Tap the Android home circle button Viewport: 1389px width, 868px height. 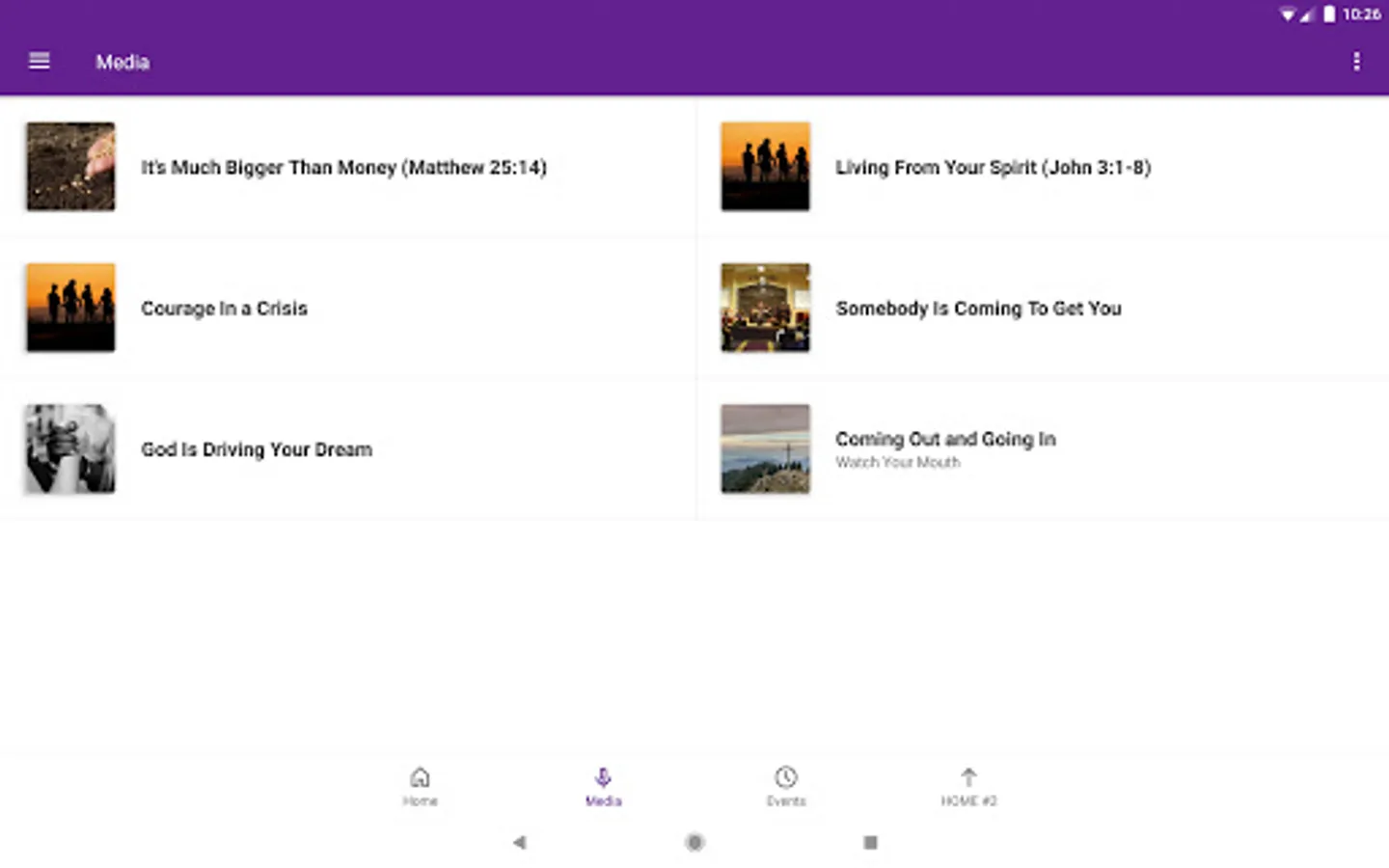pyautogui.click(x=694, y=842)
